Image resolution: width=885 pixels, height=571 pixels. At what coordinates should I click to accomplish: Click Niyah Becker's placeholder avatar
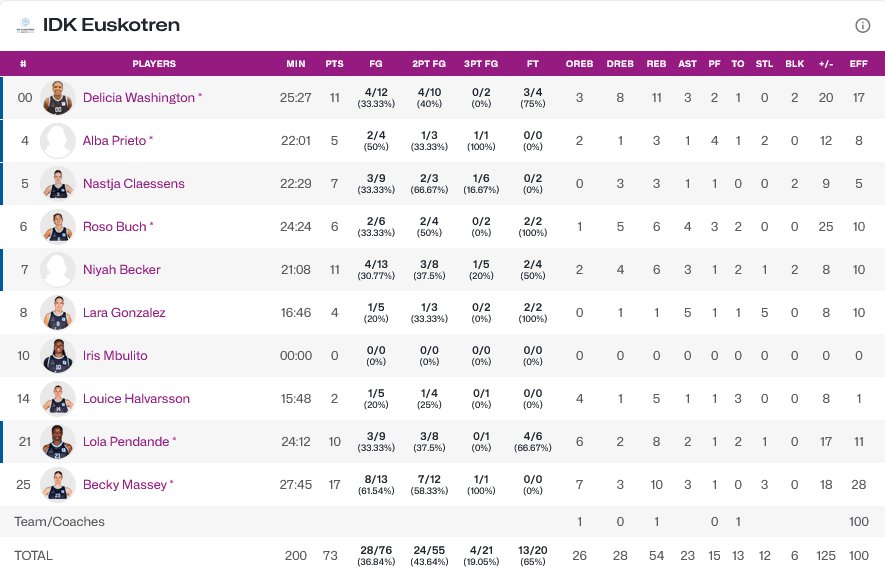58,270
